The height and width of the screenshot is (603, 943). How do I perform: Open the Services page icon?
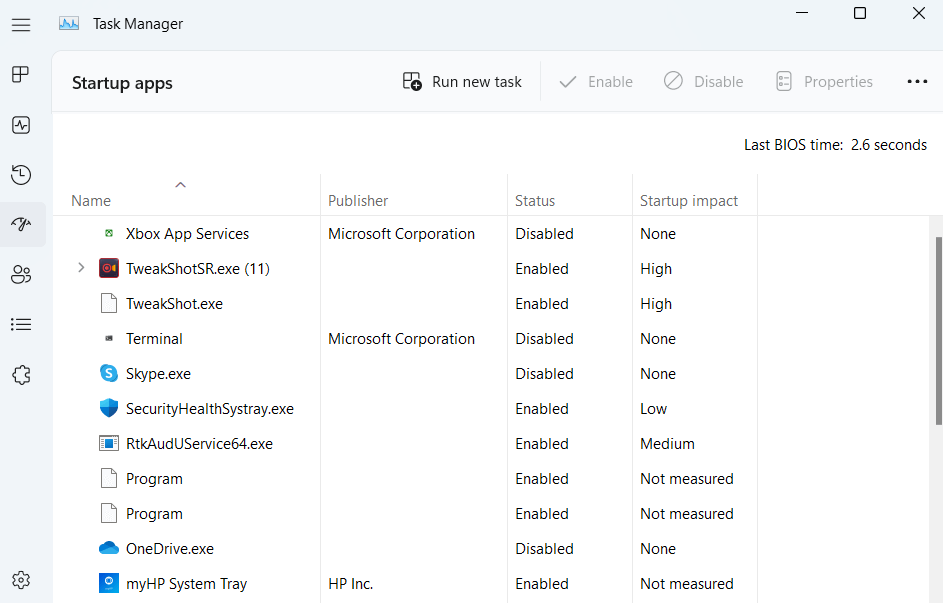pyautogui.click(x=21, y=375)
